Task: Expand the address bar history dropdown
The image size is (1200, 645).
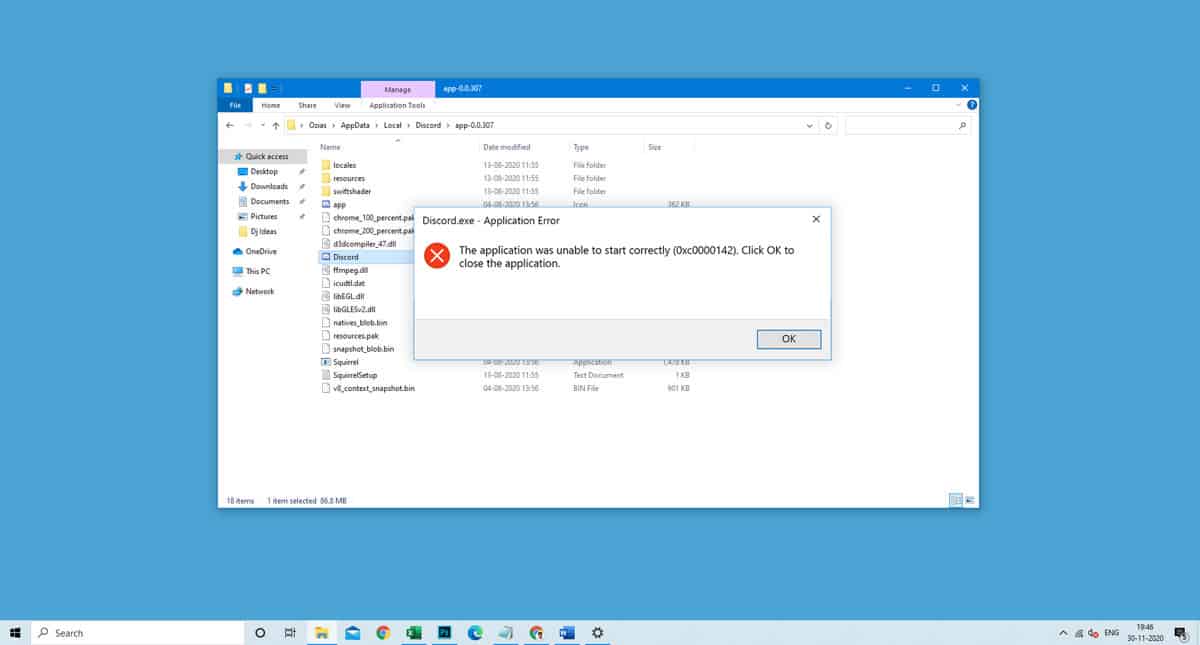Action: [x=809, y=126]
